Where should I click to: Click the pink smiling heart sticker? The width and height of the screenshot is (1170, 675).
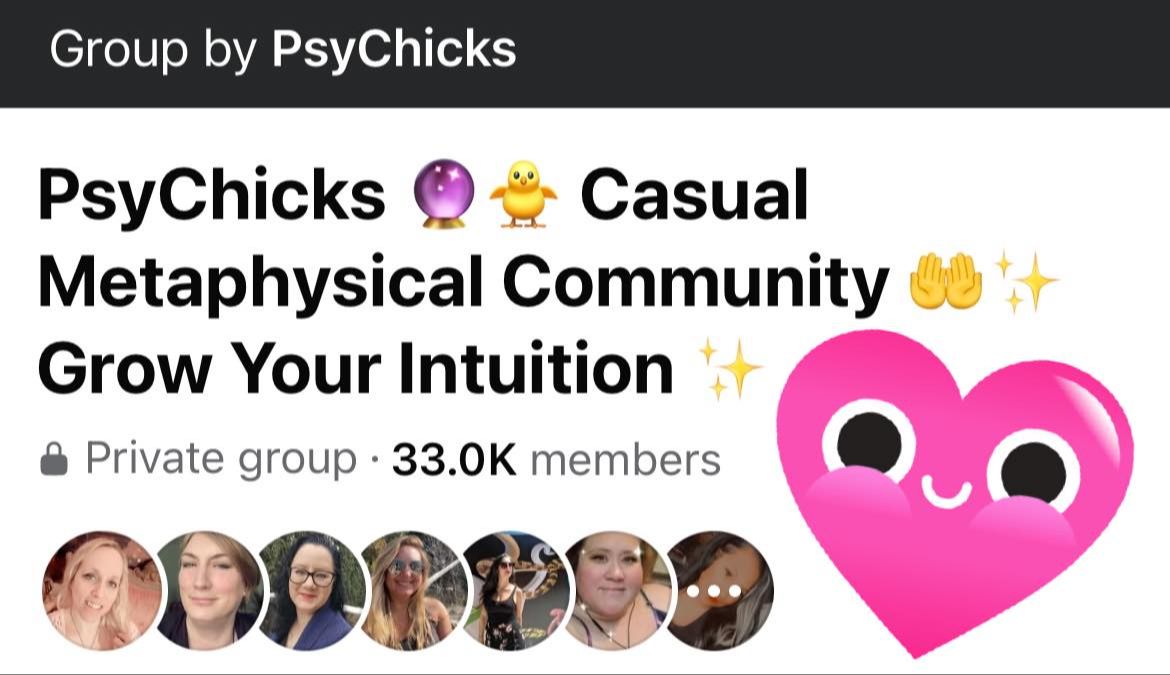[954, 494]
